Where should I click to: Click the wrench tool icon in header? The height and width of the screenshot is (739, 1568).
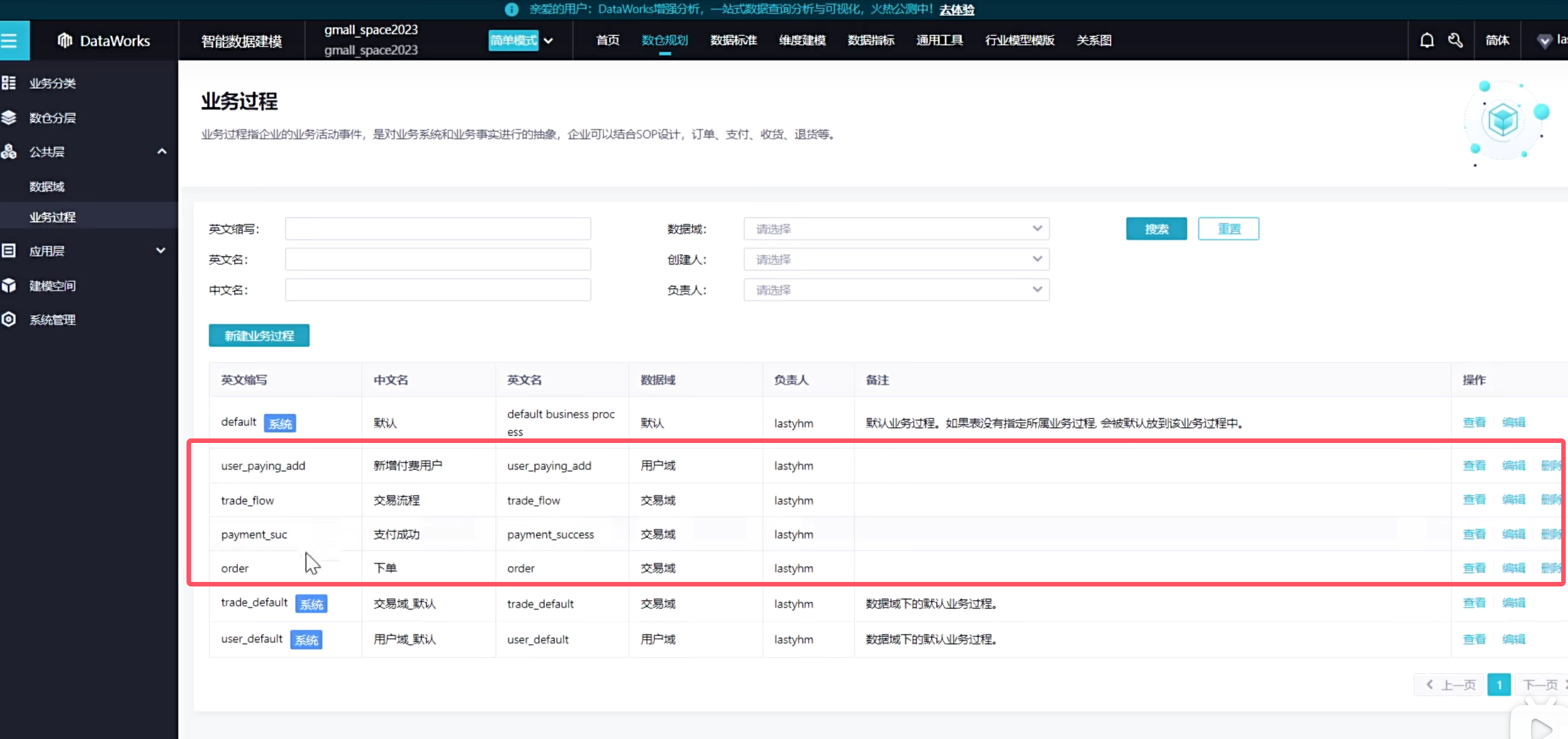tap(1456, 40)
